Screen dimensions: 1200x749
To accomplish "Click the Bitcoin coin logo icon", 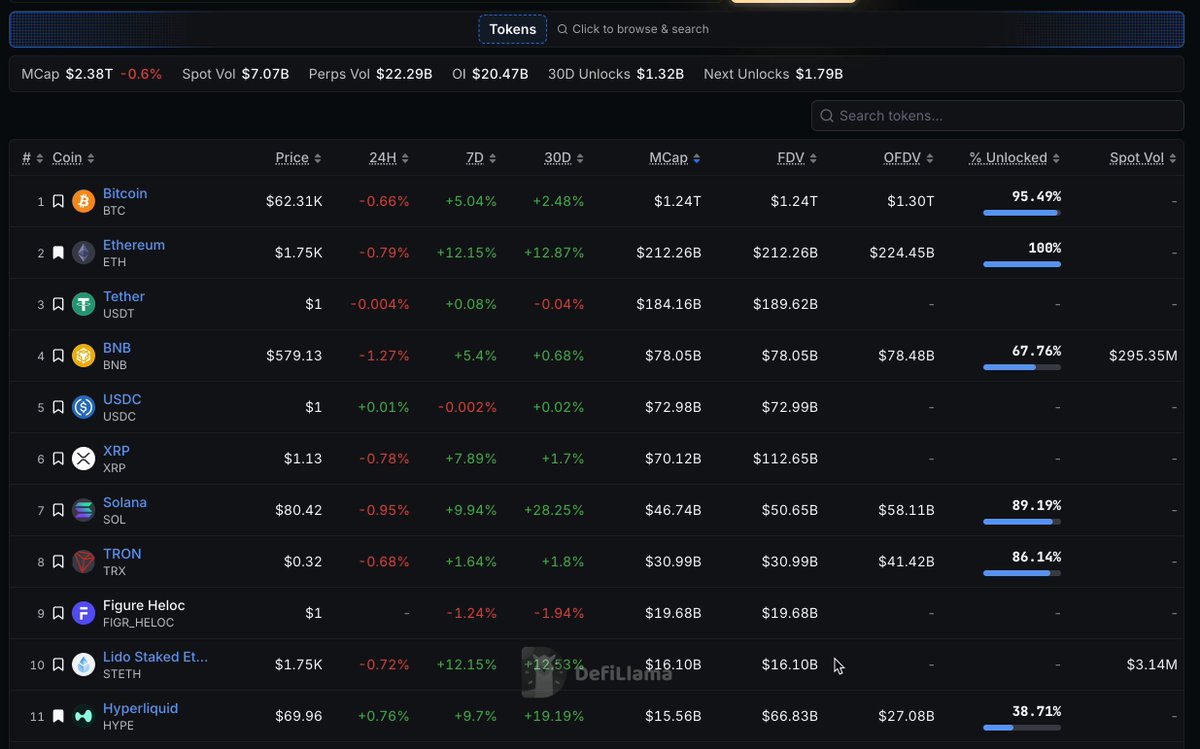I will tap(83, 202).
